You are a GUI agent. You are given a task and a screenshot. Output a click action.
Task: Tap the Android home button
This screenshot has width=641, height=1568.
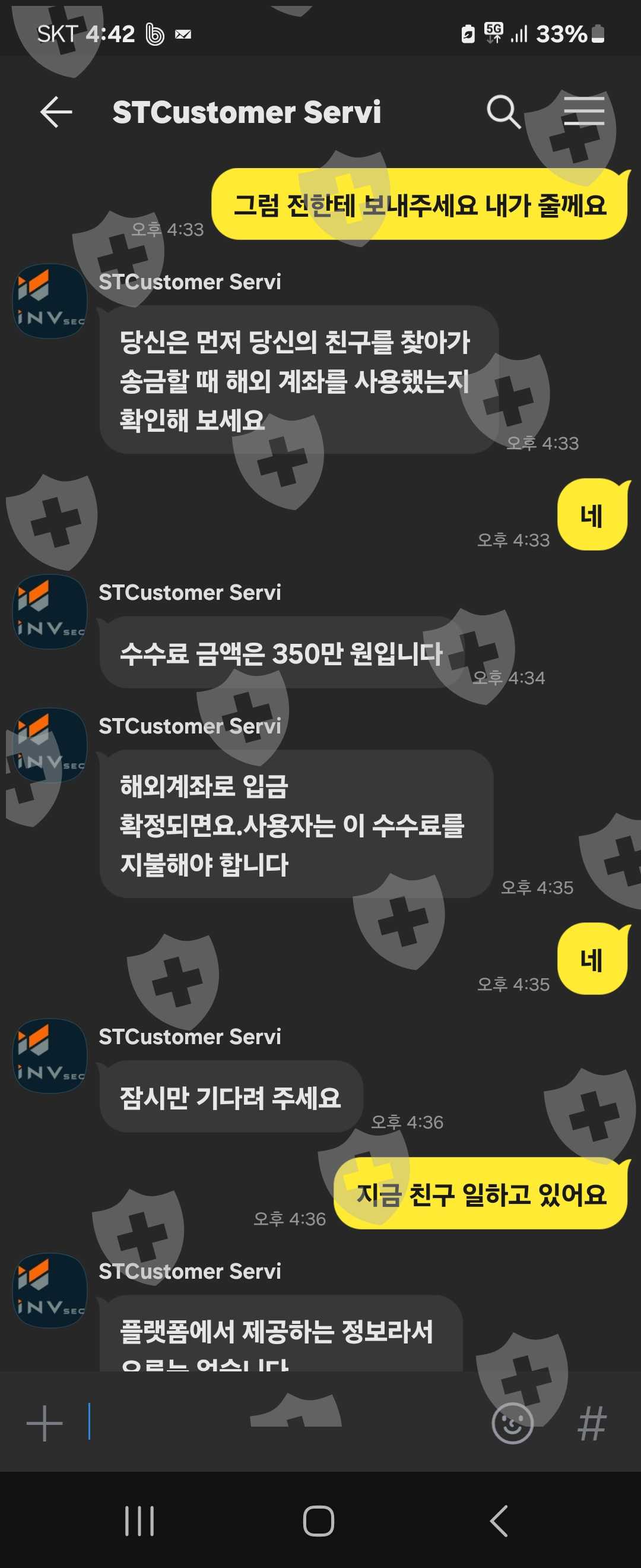point(319,1521)
